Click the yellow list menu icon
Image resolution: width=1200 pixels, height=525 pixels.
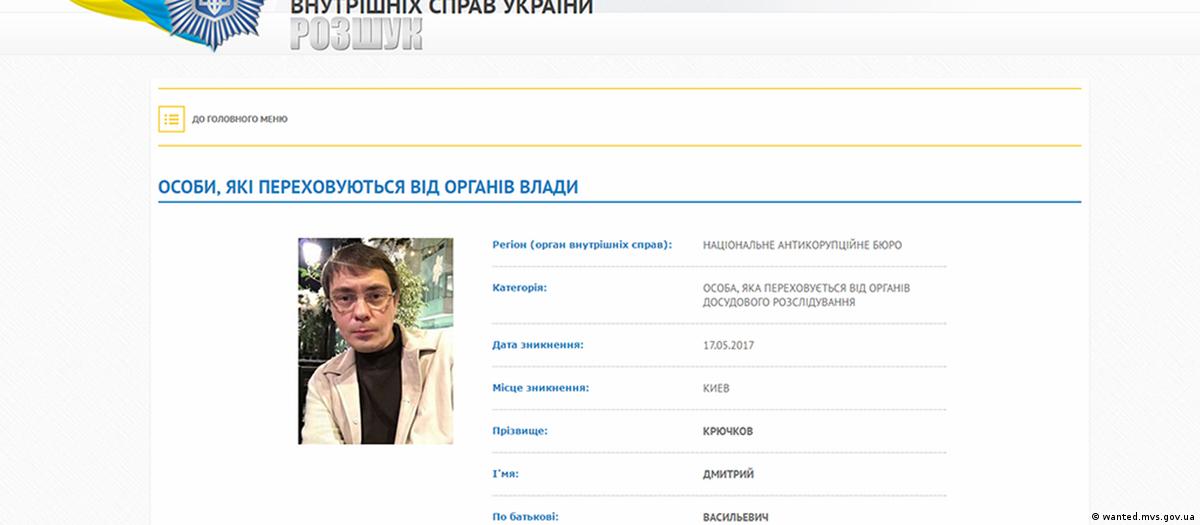coord(171,119)
